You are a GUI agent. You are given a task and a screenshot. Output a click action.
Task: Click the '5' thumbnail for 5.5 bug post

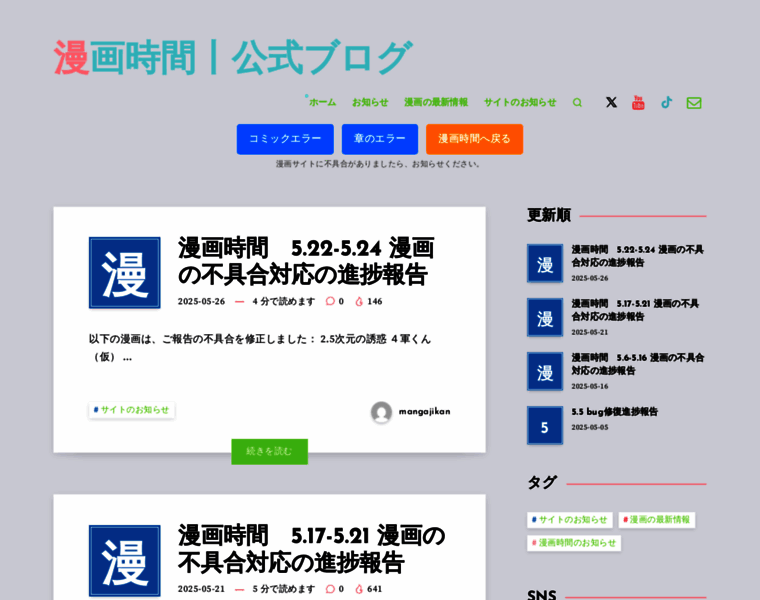point(545,426)
